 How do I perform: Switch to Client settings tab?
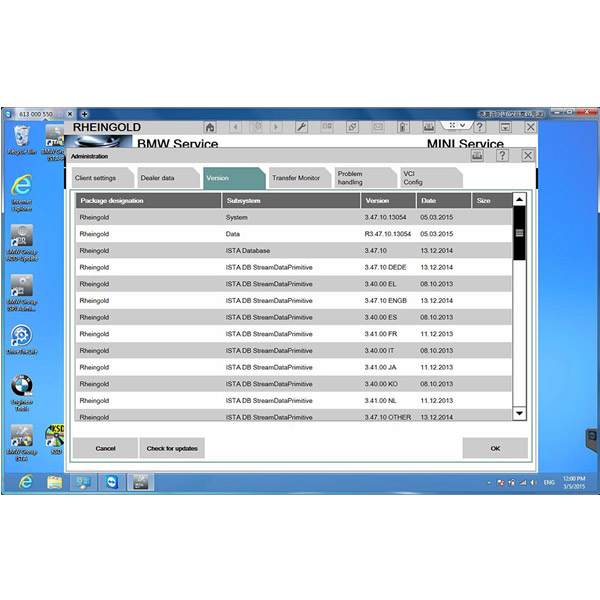click(x=102, y=178)
